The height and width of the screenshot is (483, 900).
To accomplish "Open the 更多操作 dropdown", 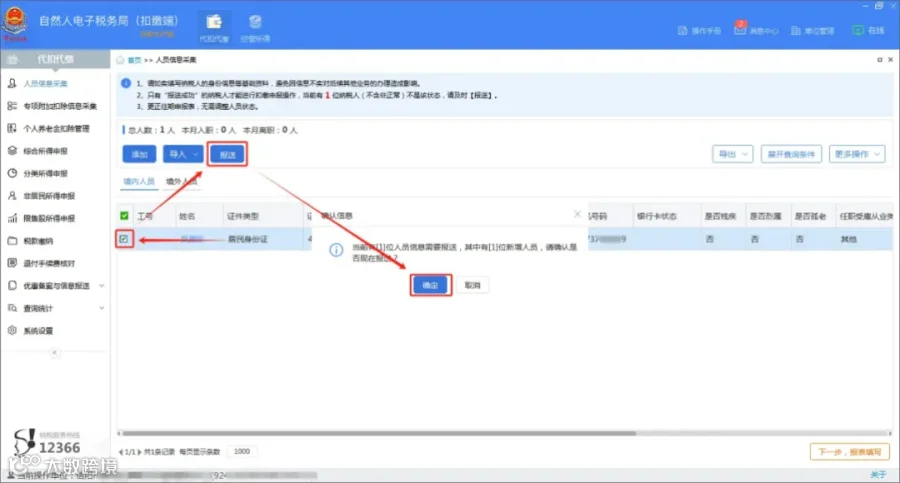I will click(857, 154).
